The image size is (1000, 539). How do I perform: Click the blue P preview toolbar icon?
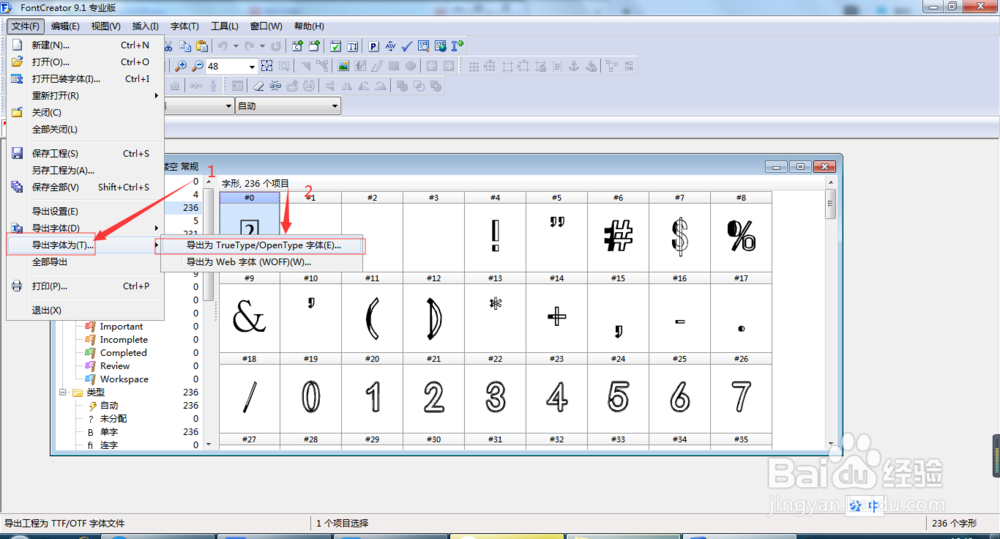click(374, 46)
